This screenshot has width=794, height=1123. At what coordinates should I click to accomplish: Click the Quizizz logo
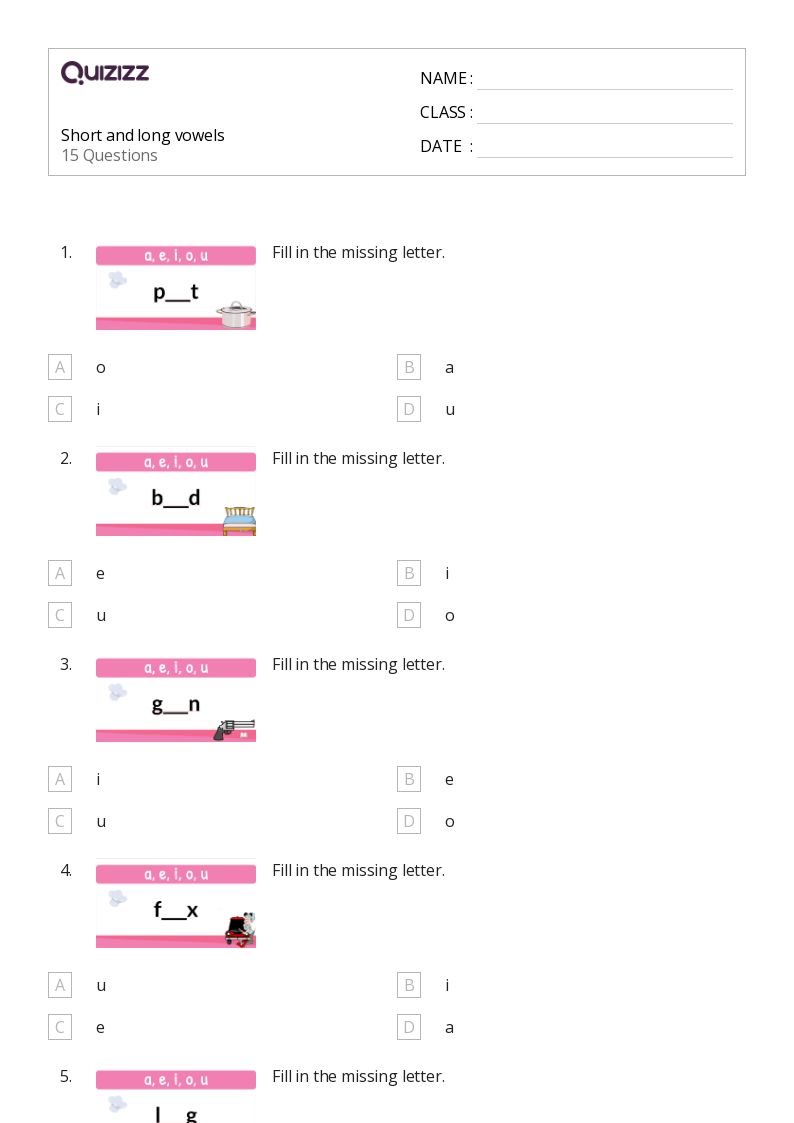point(105,72)
